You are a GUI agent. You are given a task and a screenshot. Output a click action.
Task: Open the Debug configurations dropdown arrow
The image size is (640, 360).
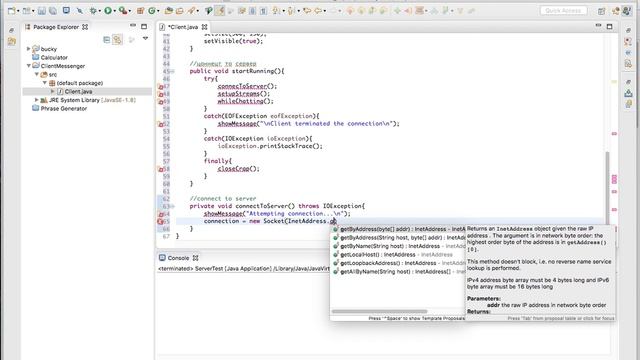pos(100,11)
